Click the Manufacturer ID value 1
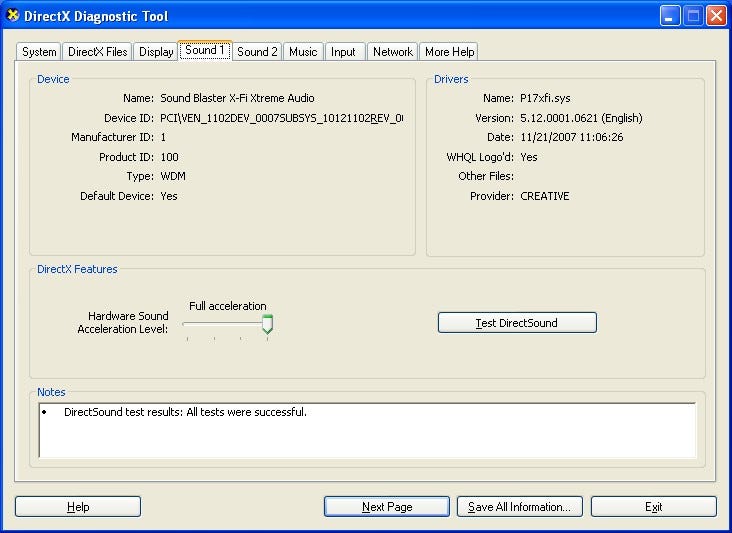The width and height of the screenshot is (732, 533). [x=163, y=137]
